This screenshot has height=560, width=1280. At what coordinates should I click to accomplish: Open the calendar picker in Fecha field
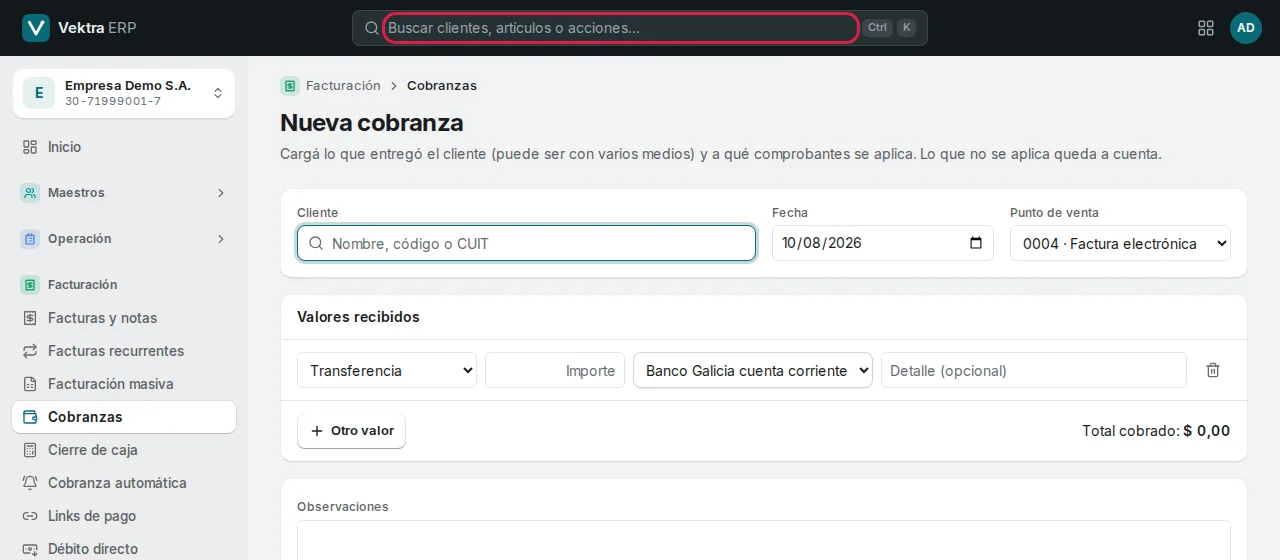point(976,243)
